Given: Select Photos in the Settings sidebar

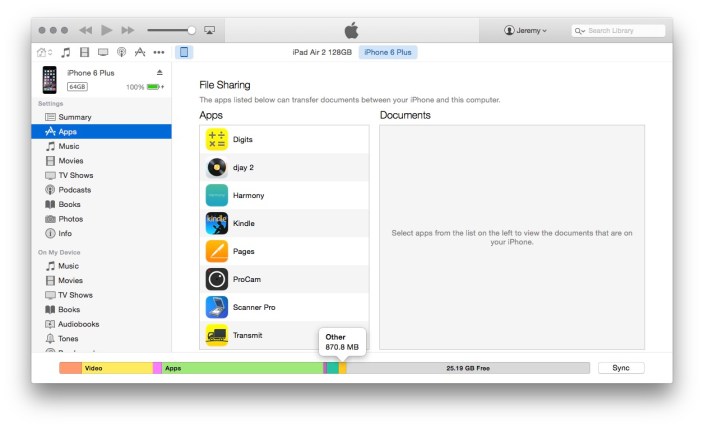Looking at the screenshot, I should pyautogui.click(x=70, y=219).
